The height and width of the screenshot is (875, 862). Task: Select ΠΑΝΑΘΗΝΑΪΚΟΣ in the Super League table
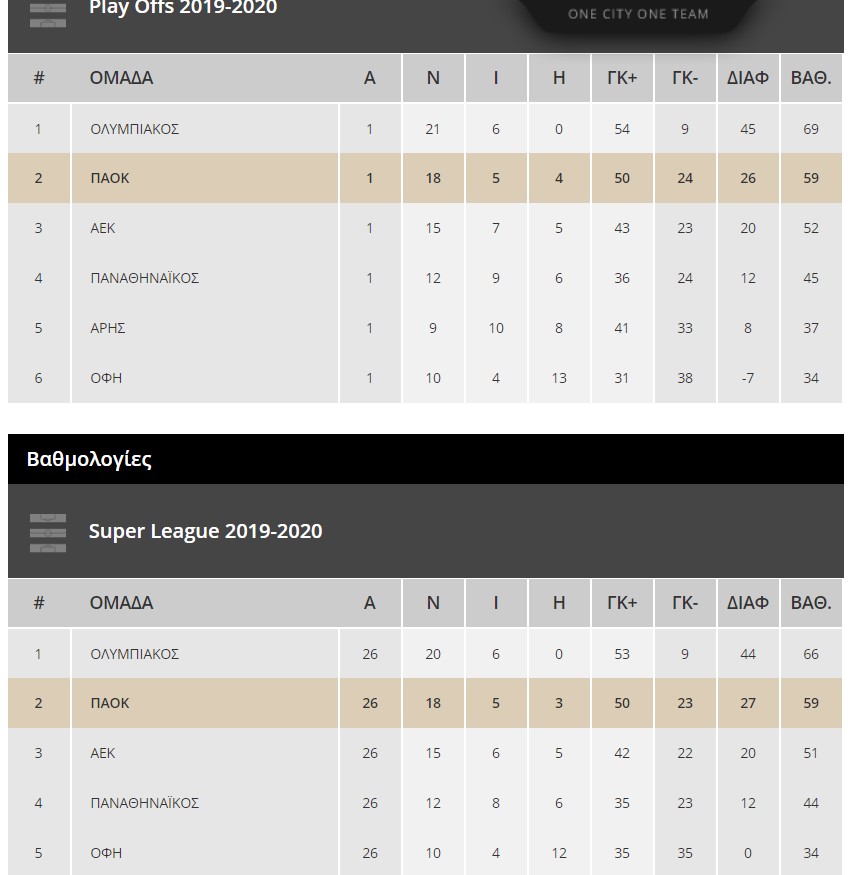[x=144, y=803]
